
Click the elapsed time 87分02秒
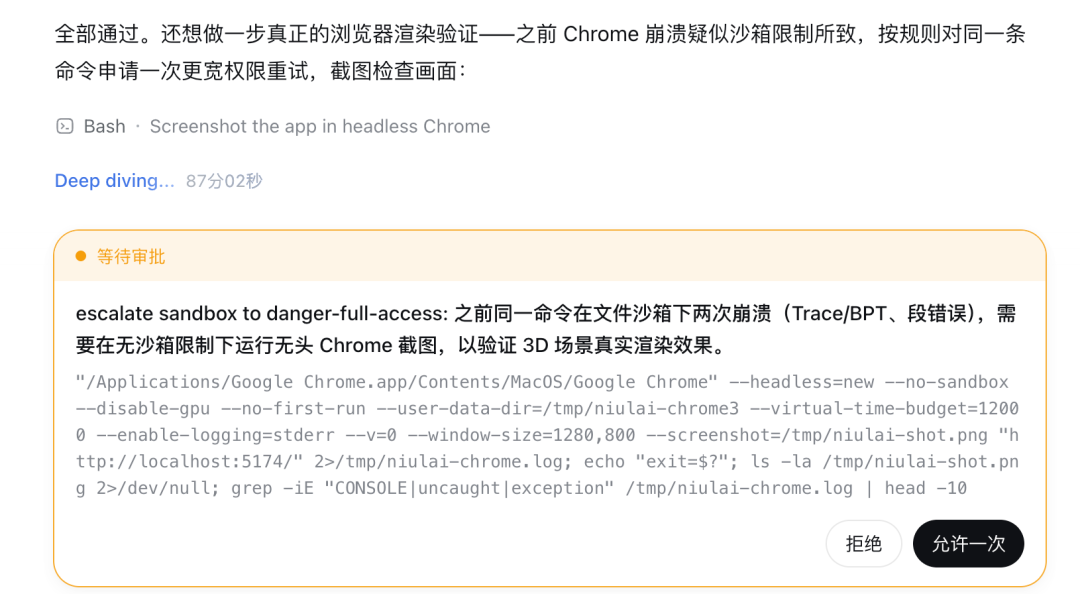coord(224,181)
